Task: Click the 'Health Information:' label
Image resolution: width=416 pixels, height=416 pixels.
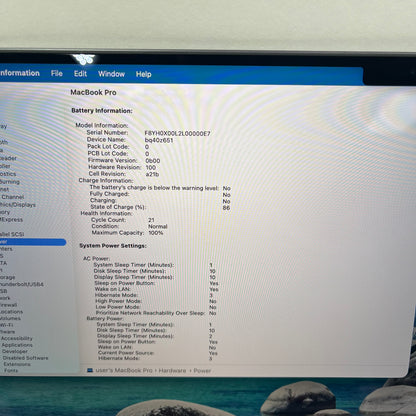Action: coord(106,213)
